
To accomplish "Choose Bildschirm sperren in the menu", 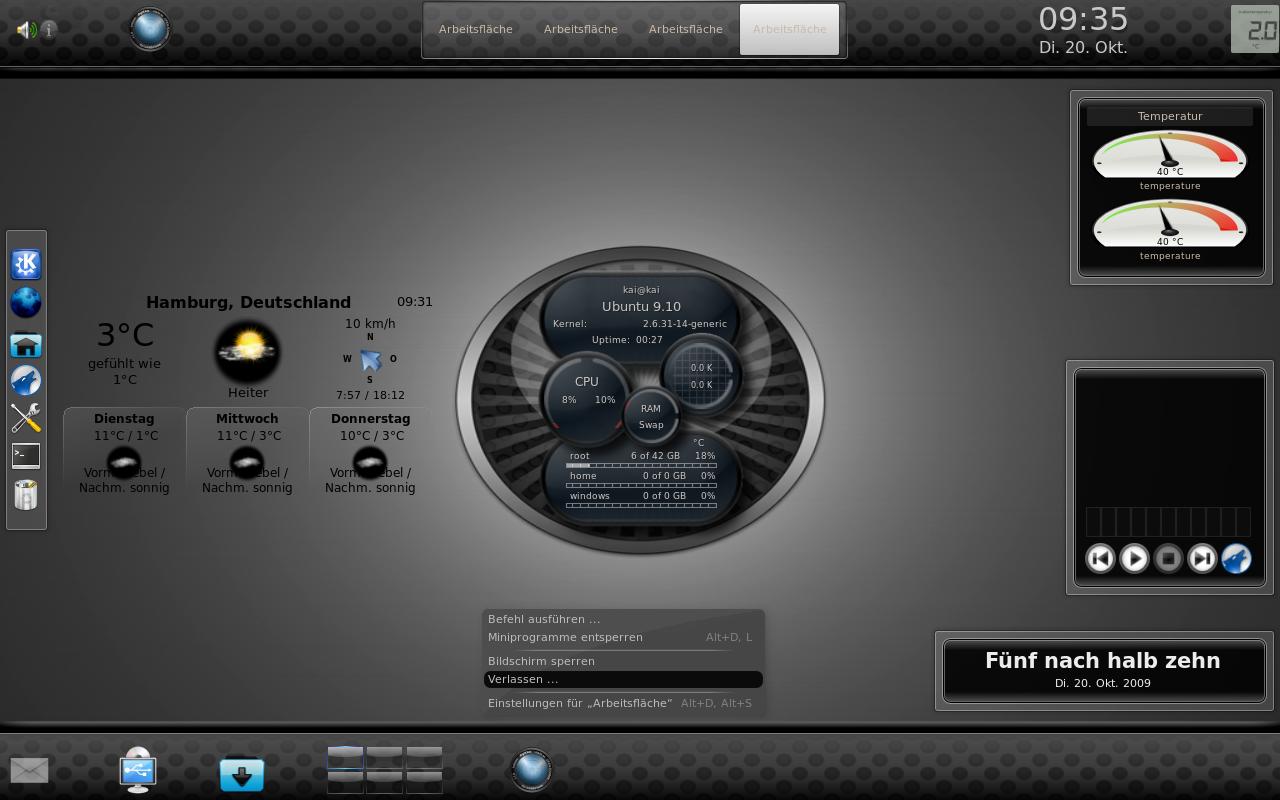I will (x=623, y=661).
